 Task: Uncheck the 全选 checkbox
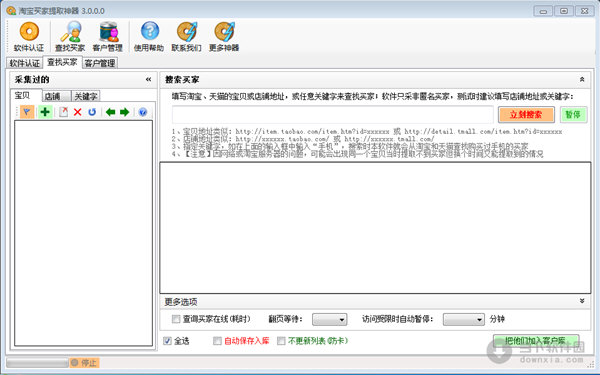[x=167, y=341]
